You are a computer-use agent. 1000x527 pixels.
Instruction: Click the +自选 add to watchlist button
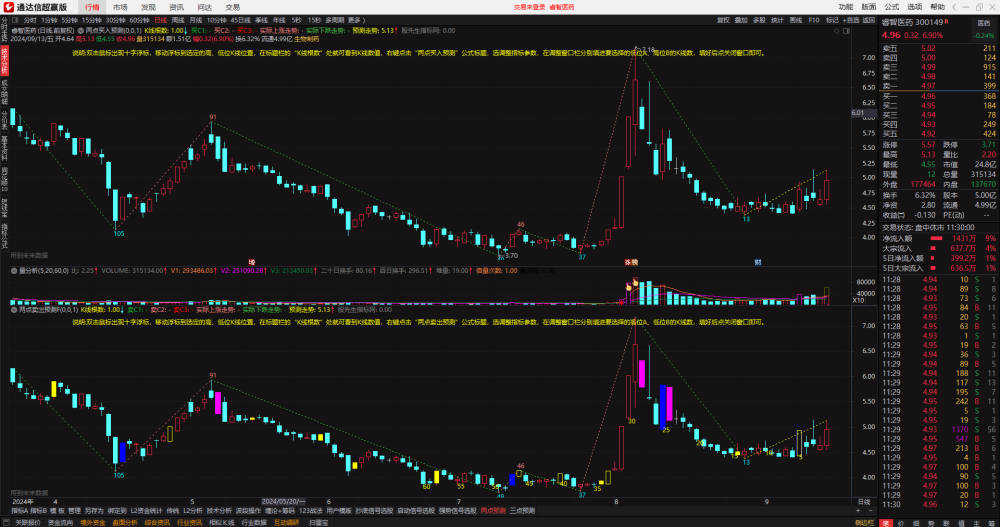point(850,20)
